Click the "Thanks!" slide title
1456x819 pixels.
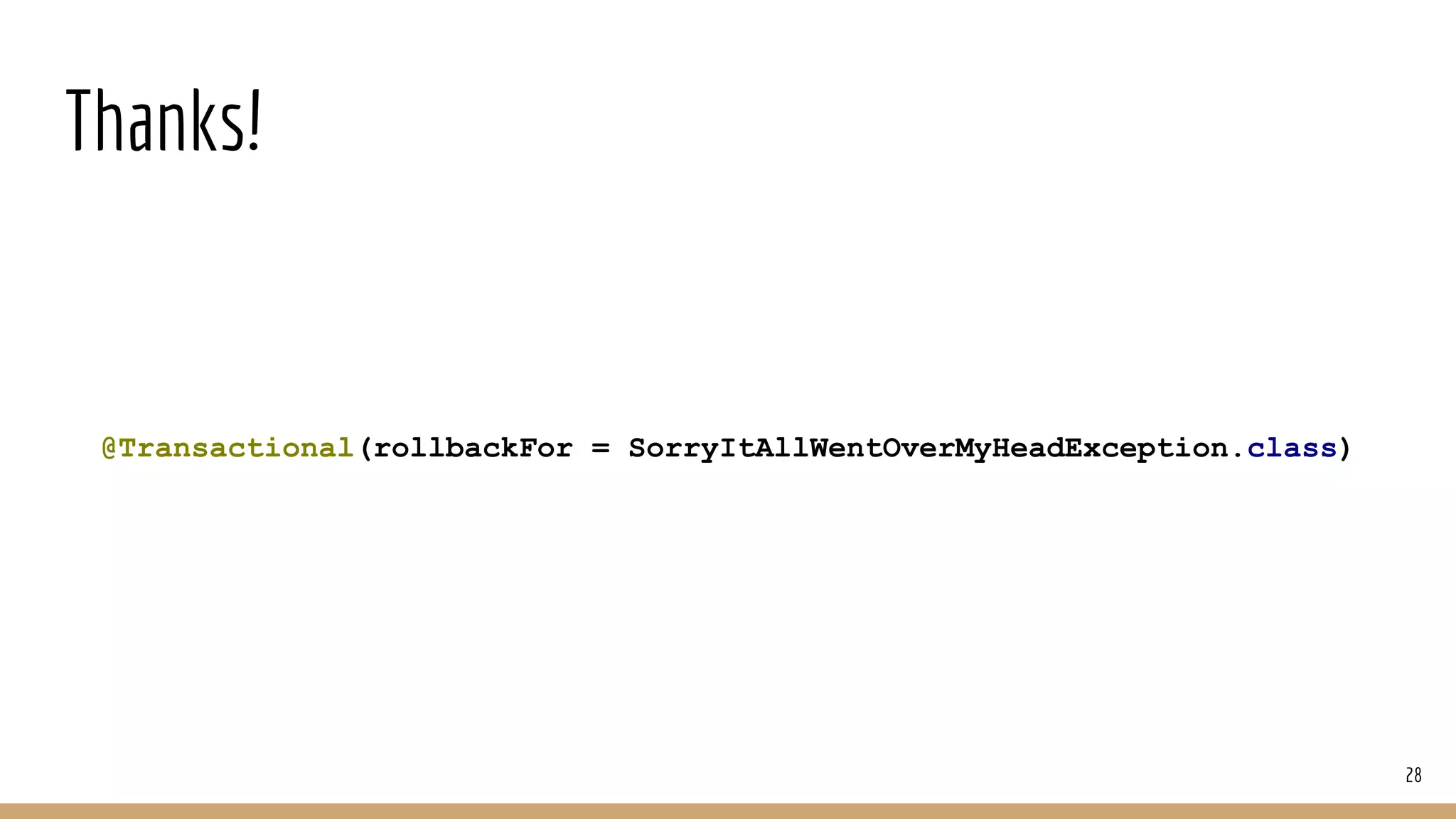point(164,119)
